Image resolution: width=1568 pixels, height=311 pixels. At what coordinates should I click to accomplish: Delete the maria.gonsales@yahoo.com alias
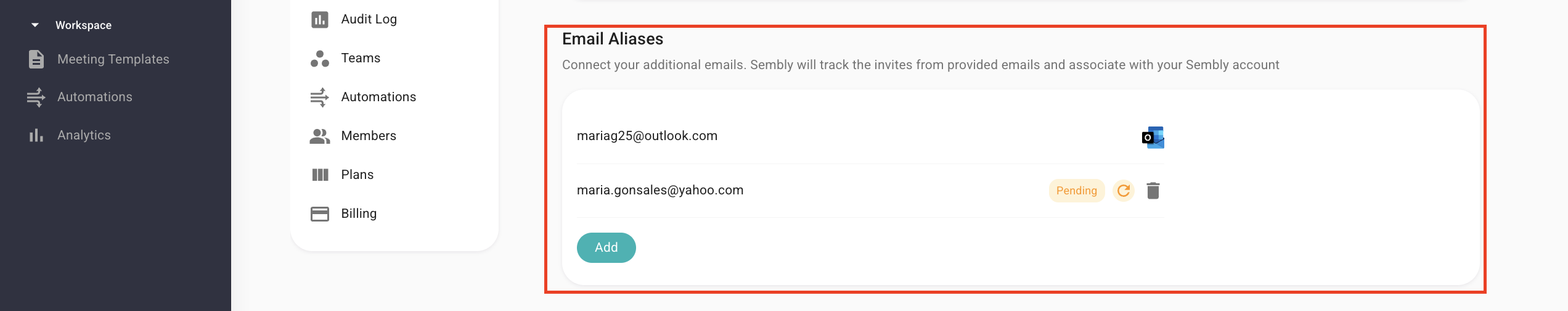click(1153, 191)
